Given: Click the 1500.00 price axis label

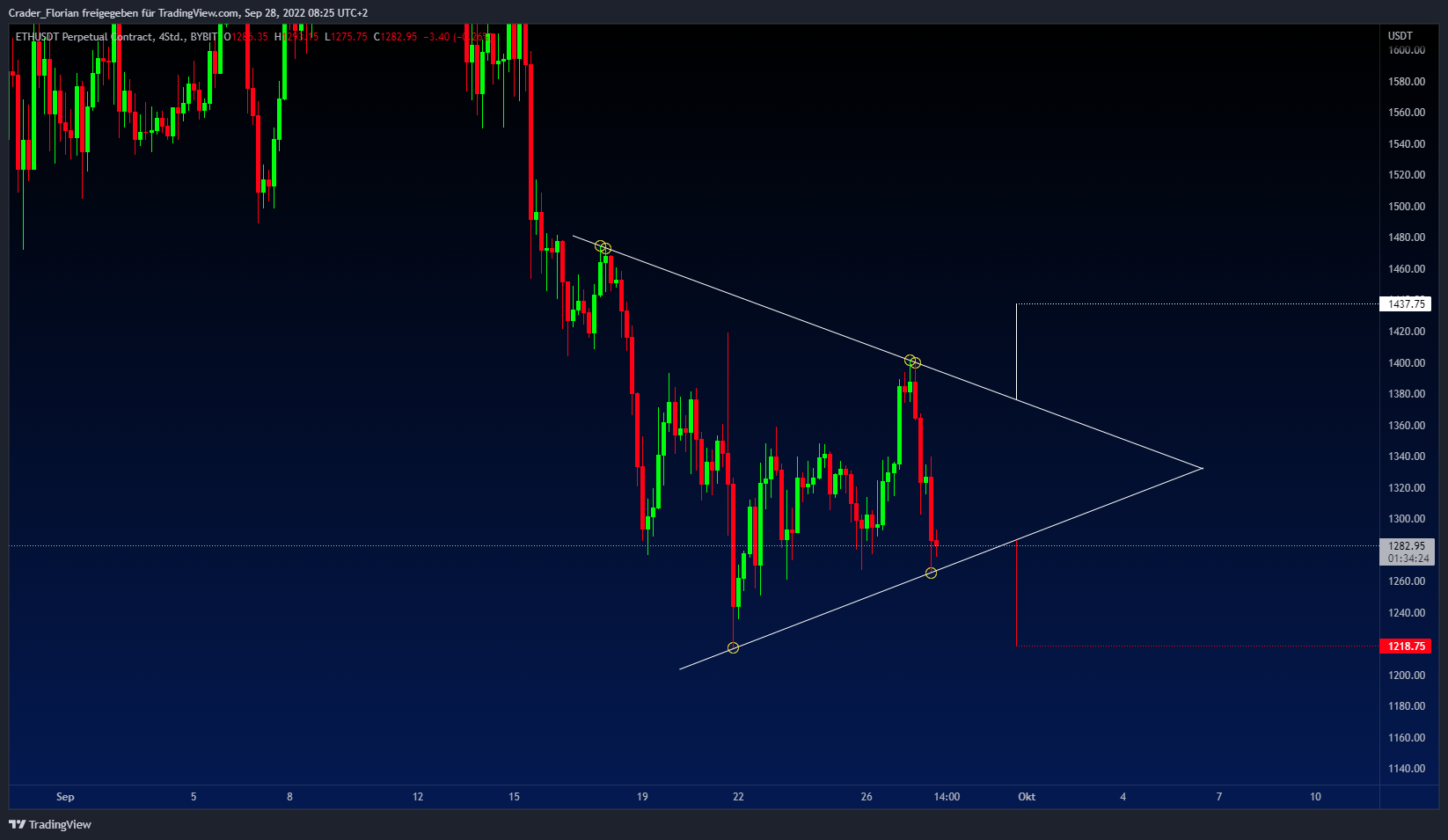Looking at the screenshot, I should click(x=1407, y=207).
